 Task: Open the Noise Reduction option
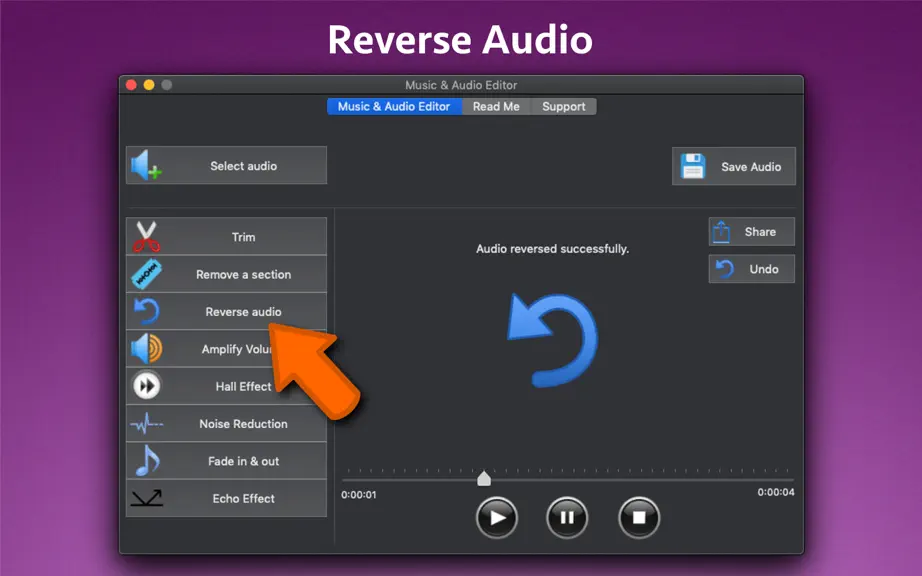coord(226,423)
